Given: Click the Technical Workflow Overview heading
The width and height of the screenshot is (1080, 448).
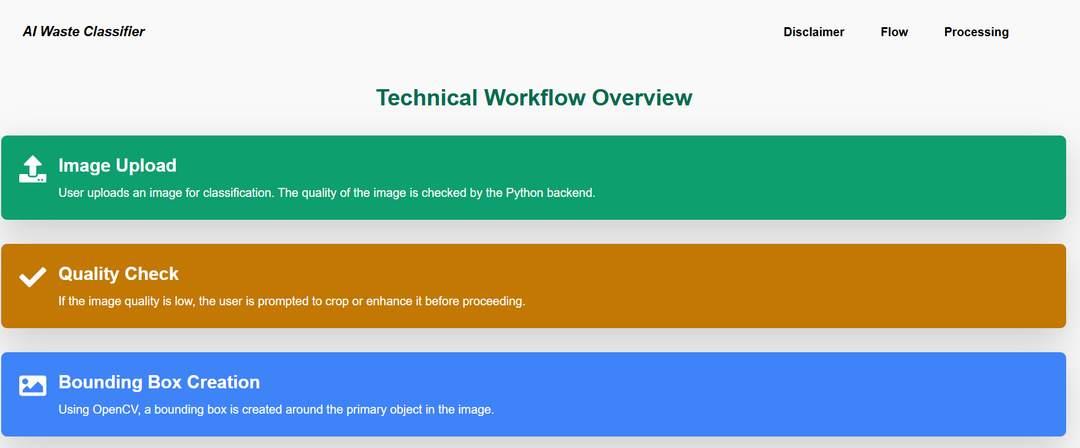Looking at the screenshot, I should (534, 97).
